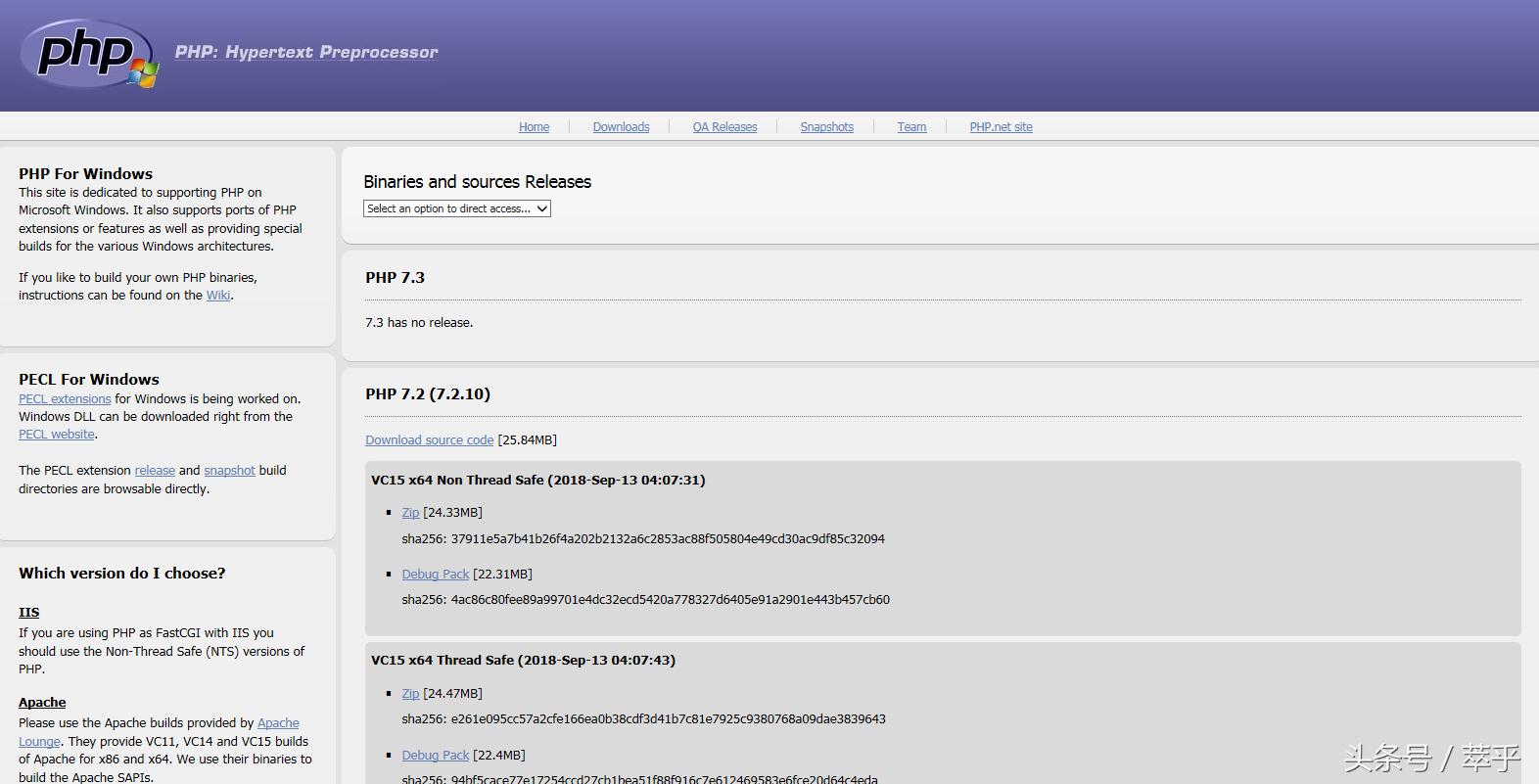Expand the 'Select an option to direct access' dropdown

[x=457, y=208]
